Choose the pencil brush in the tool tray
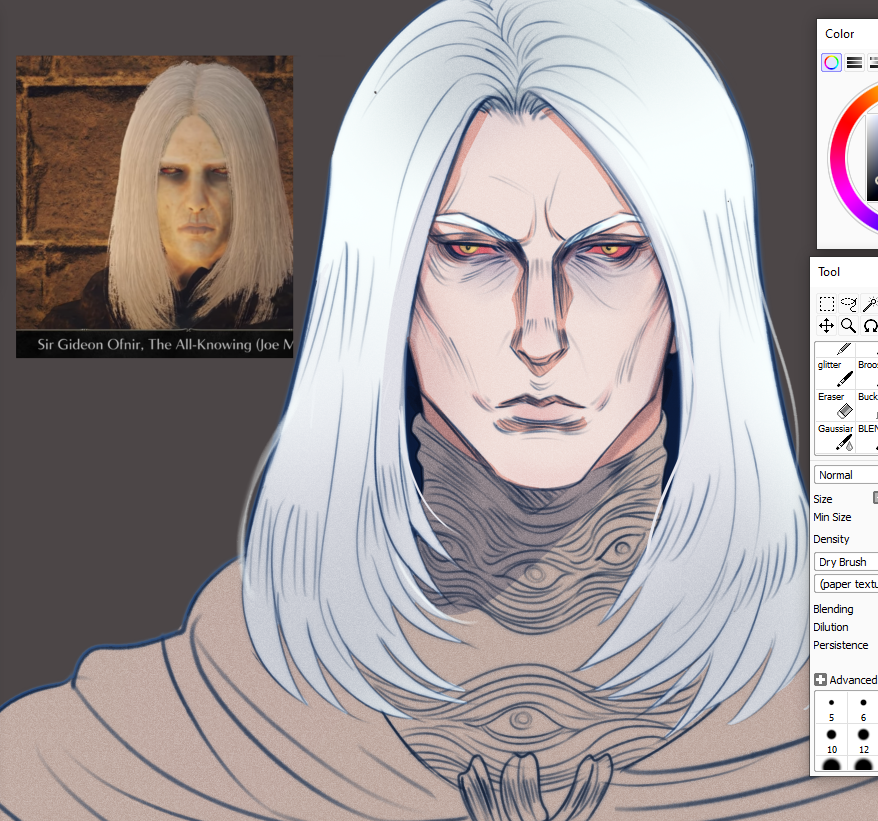Image resolution: width=878 pixels, height=821 pixels. (x=835, y=349)
